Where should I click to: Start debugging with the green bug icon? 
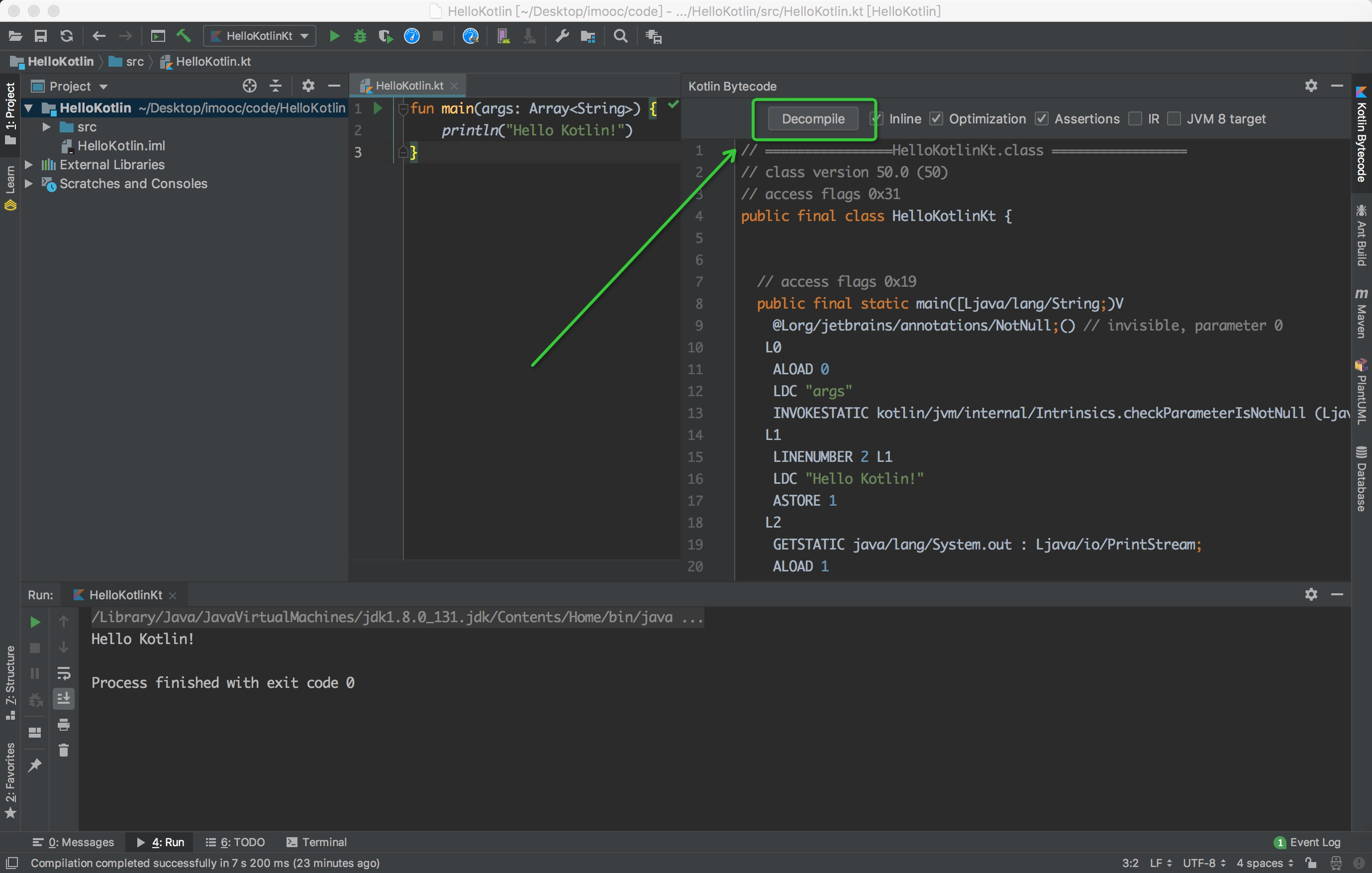pos(360,36)
